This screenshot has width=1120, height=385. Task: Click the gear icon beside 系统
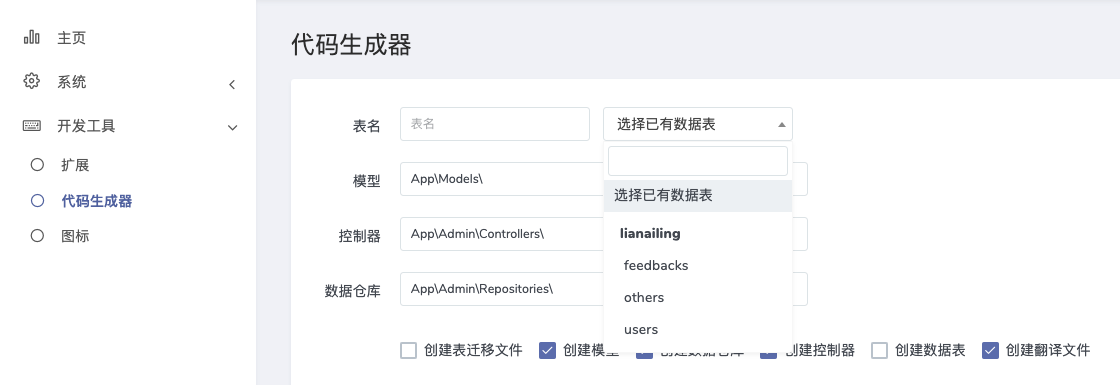coord(31,81)
